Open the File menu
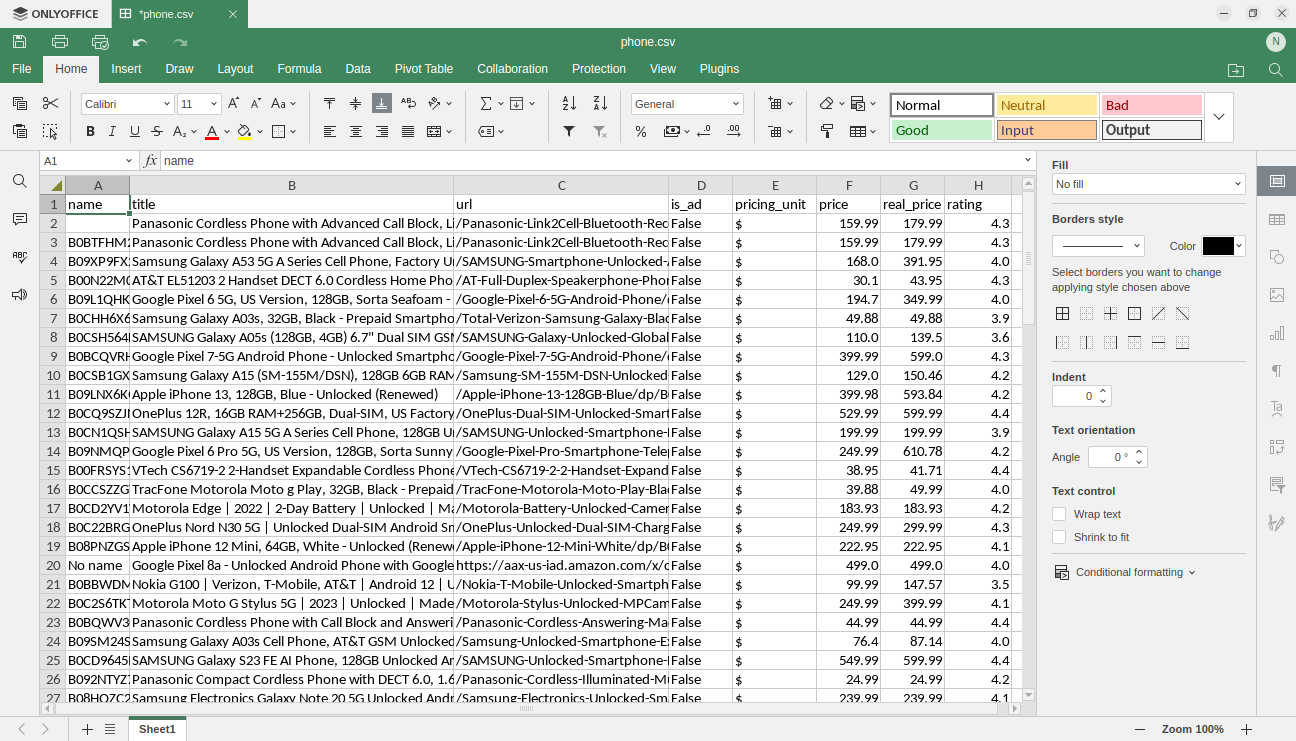The height and width of the screenshot is (741, 1296). 21,69
